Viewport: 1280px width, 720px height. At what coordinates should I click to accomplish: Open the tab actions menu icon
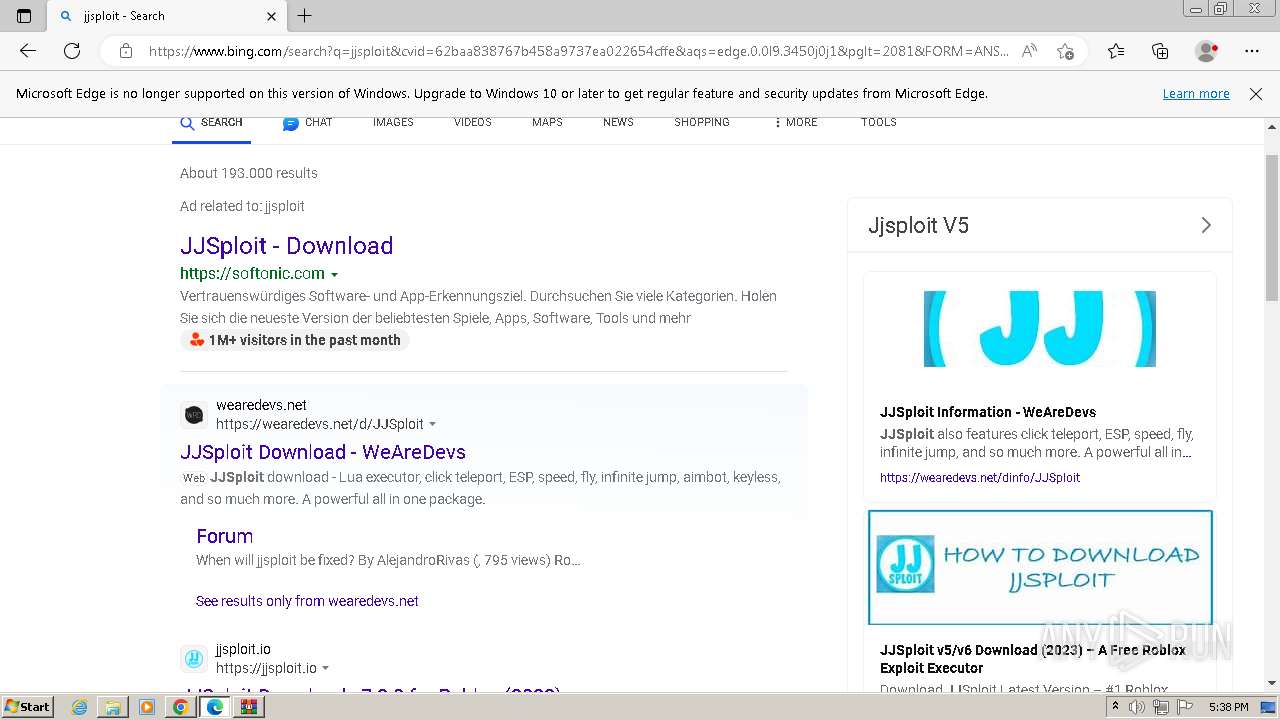click(24, 16)
